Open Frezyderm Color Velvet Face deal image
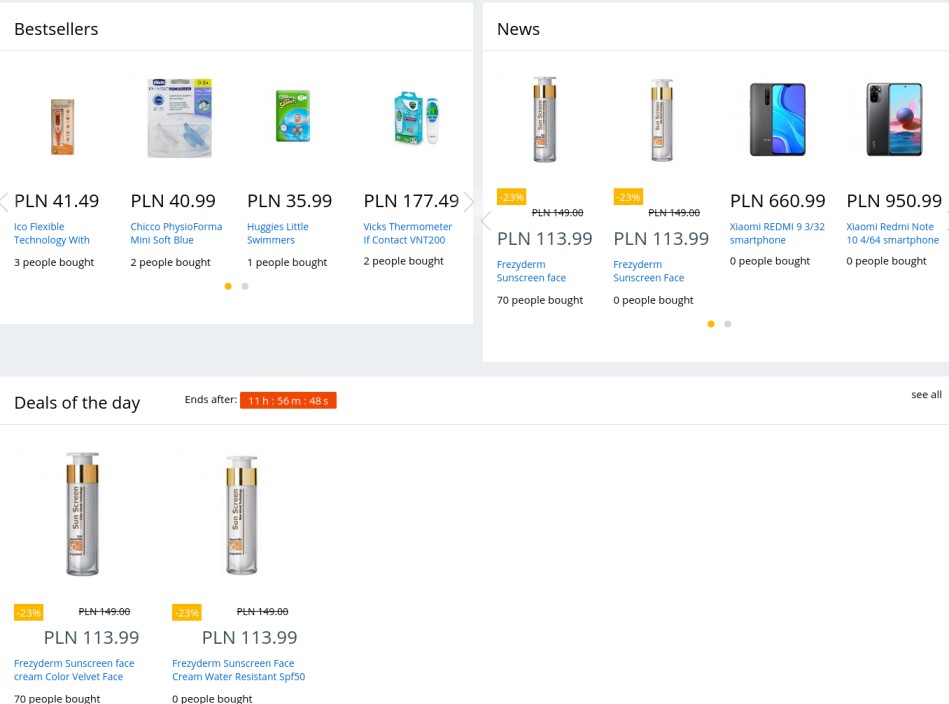This screenshot has width=949, height=704. pos(82,514)
